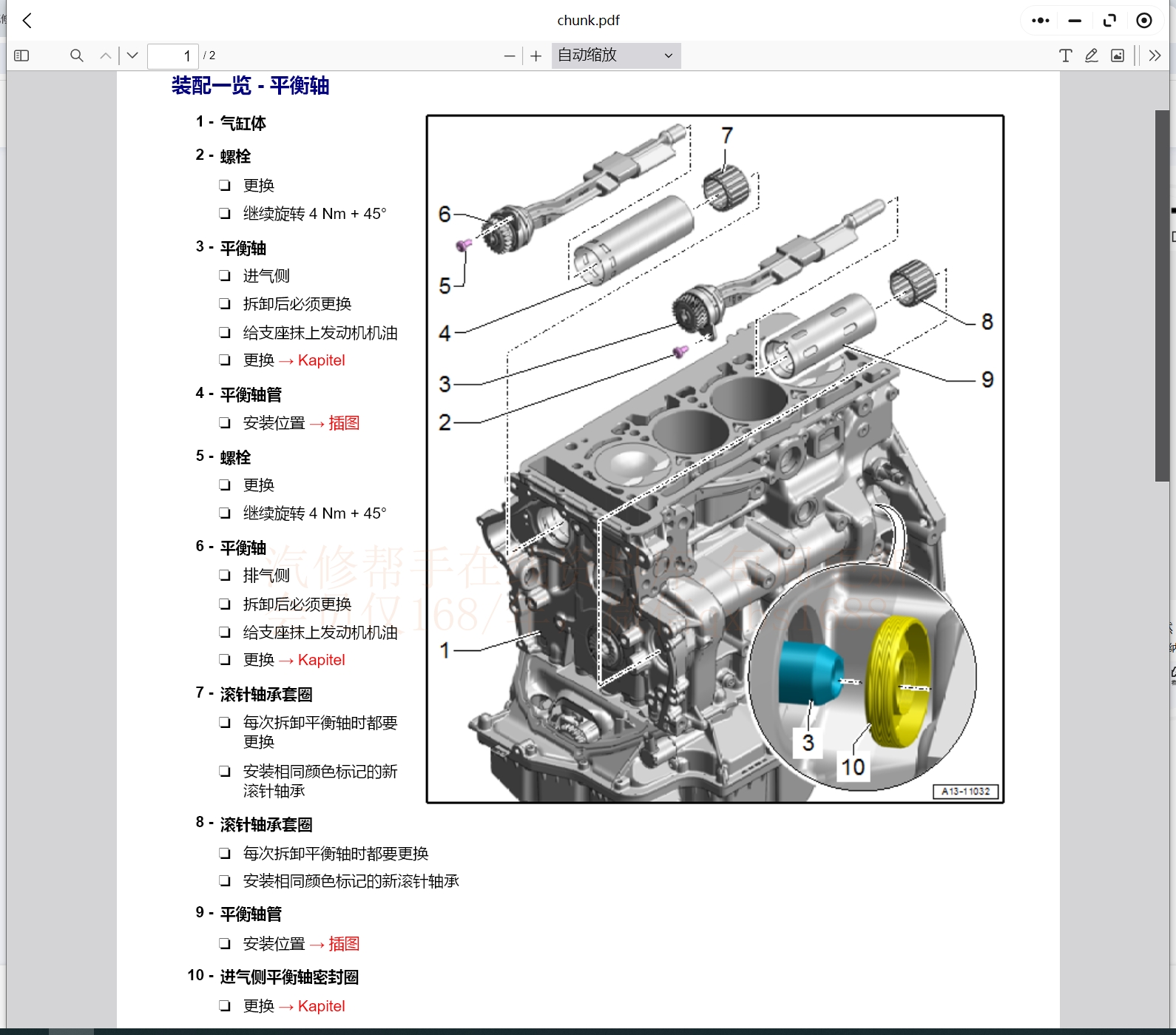Image resolution: width=1176 pixels, height=1035 pixels.
Task: Open 插图 link under item 4 平衡轴管
Action: (344, 423)
